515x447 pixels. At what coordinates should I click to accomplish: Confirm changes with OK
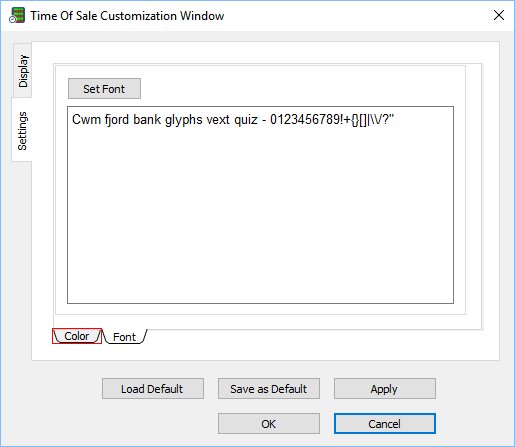[269, 424]
